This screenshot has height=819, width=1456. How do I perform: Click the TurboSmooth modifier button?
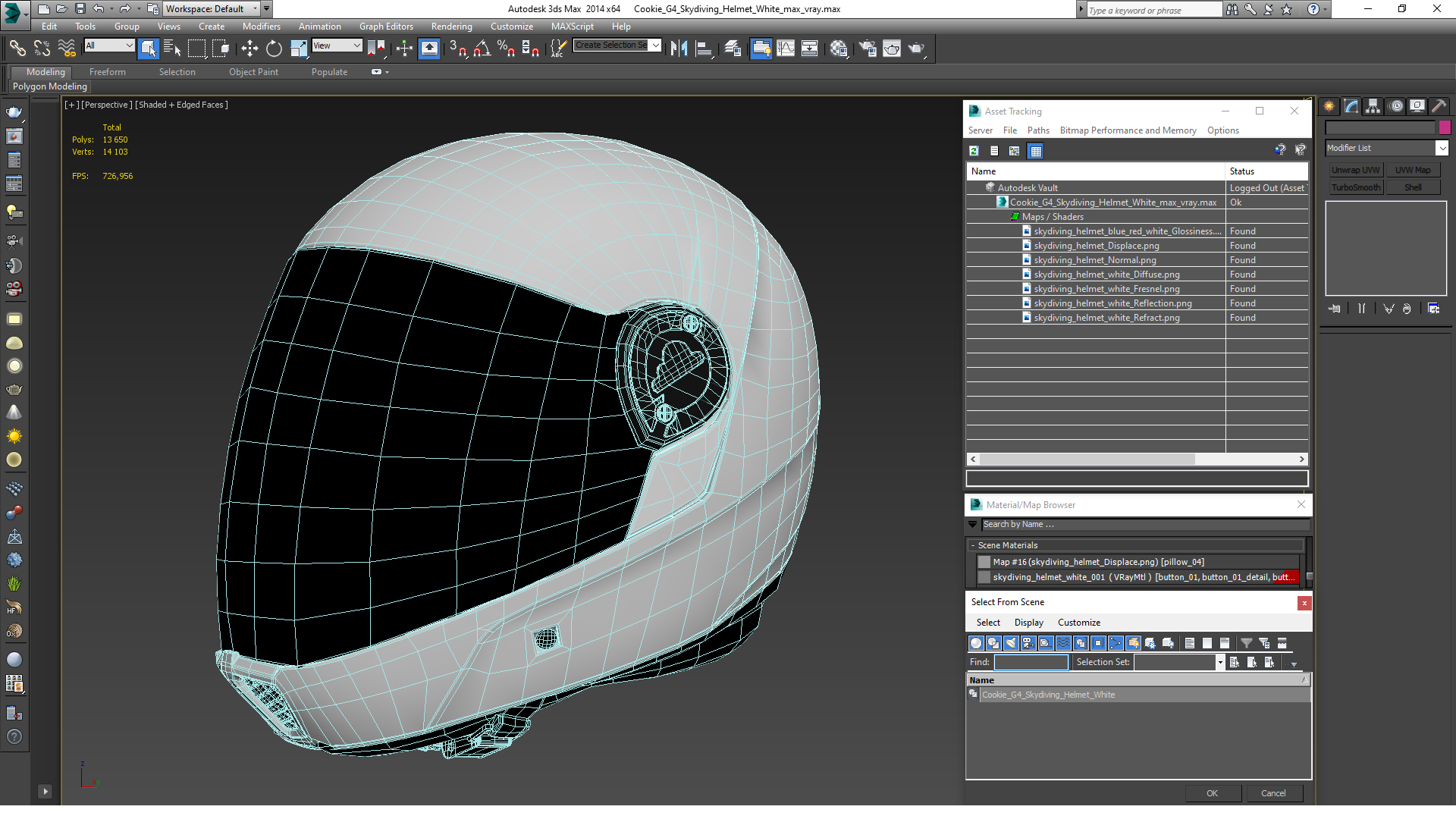[1355, 187]
